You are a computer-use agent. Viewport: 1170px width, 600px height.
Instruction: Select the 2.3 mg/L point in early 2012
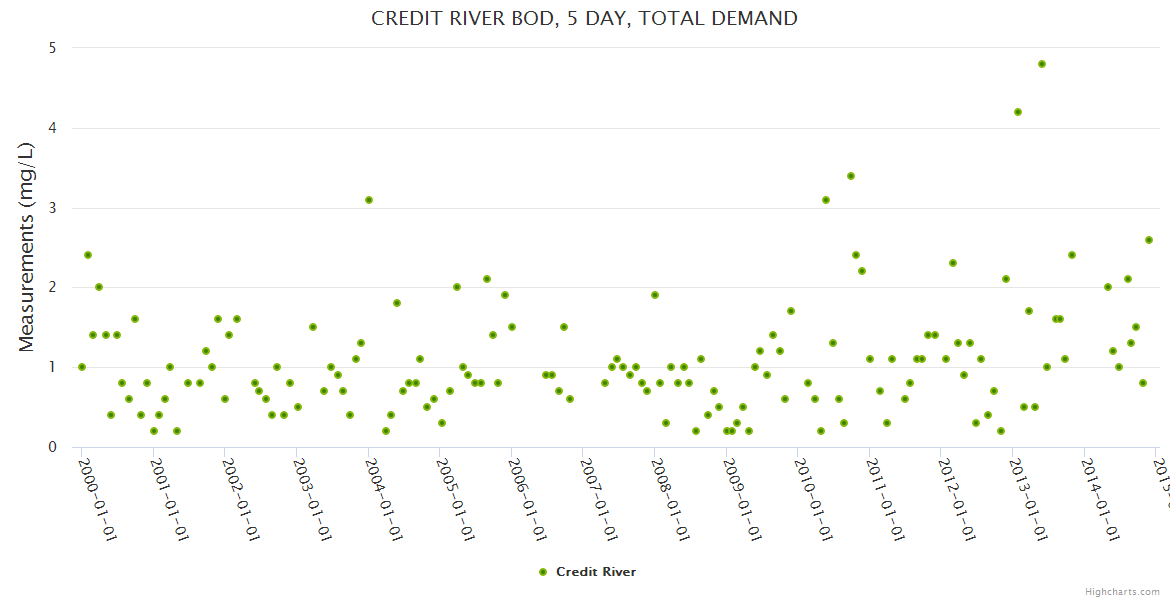953,263
